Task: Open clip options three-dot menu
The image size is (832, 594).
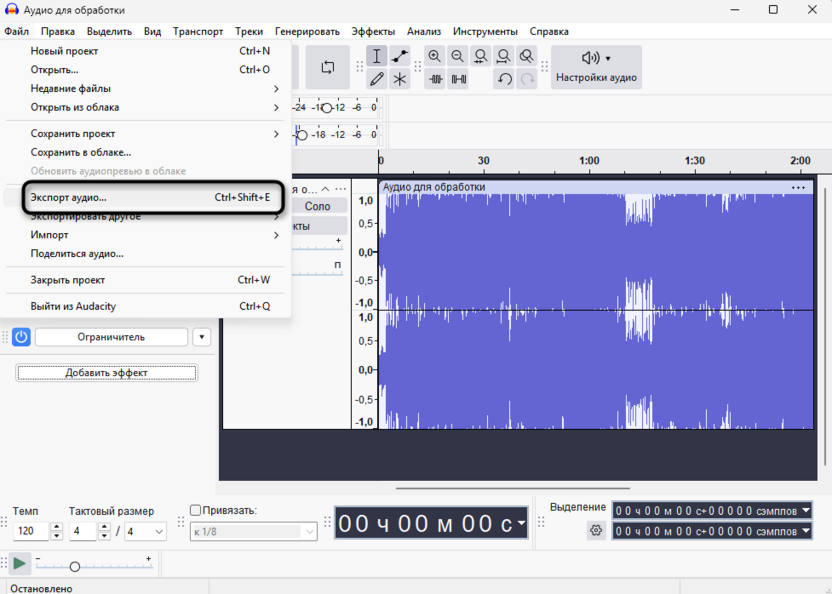Action: (798, 187)
